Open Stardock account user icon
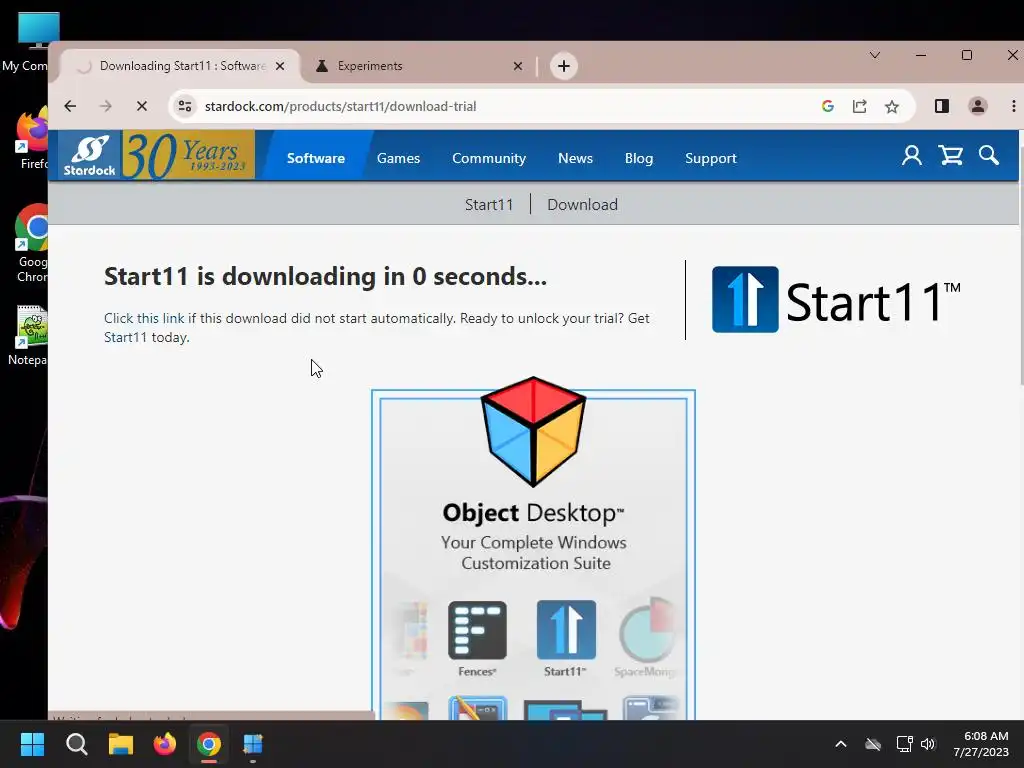1024x768 pixels. 912,155
